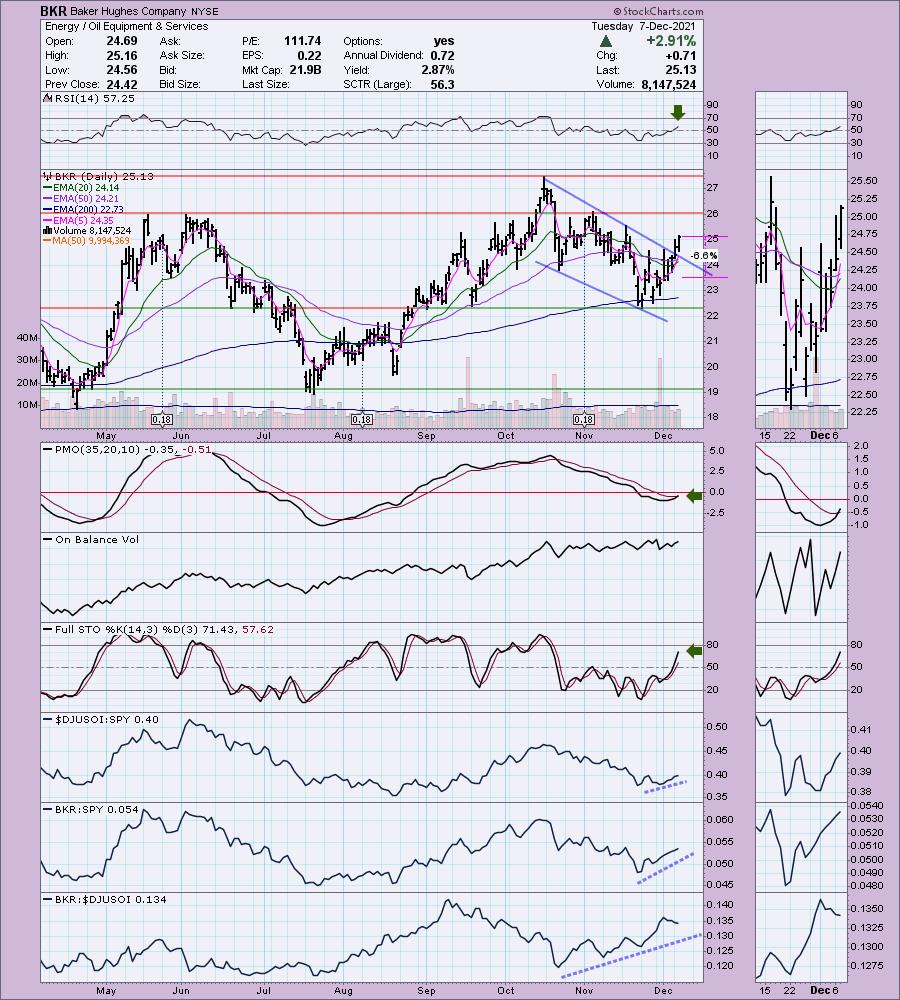Click the SCTR (Large) value 56.3
900x1000 pixels.
click(443, 84)
